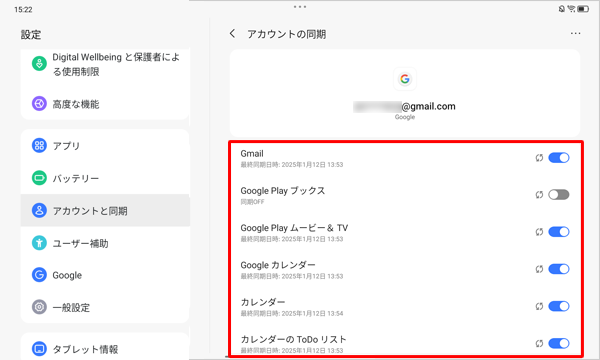Toggle カレンダーの ToDo リスト sync
Image resolution: width=600 pixels, height=360 pixels.
click(x=559, y=344)
